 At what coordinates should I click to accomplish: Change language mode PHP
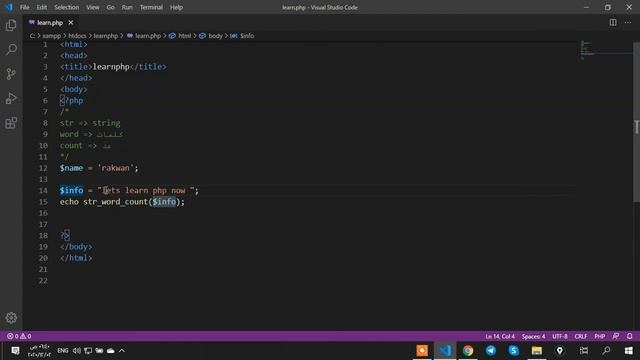tap(600, 336)
